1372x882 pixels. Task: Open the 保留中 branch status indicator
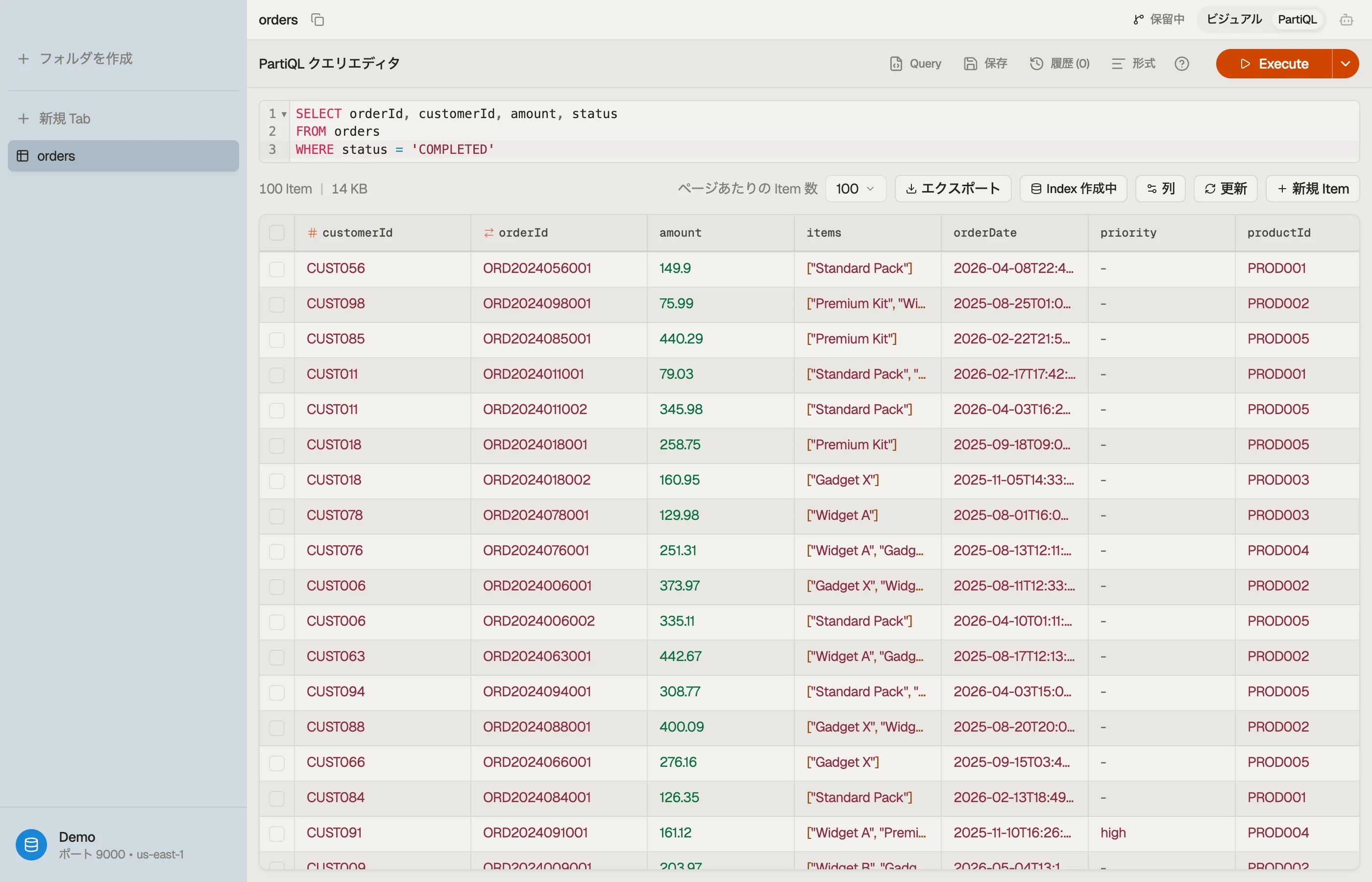[1158, 20]
